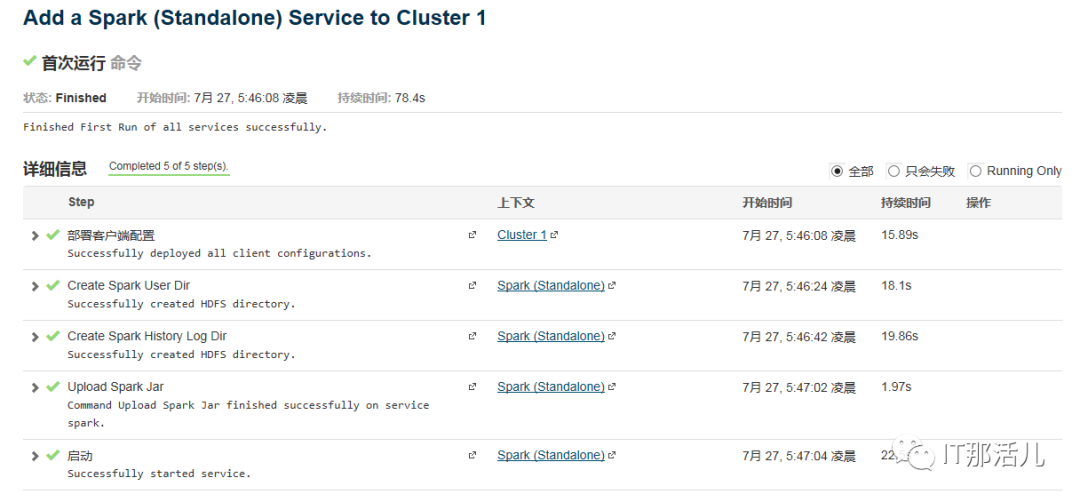The height and width of the screenshot is (502, 1080).
Task: Expand the Create Spark User Dir step
Action: point(35,286)
